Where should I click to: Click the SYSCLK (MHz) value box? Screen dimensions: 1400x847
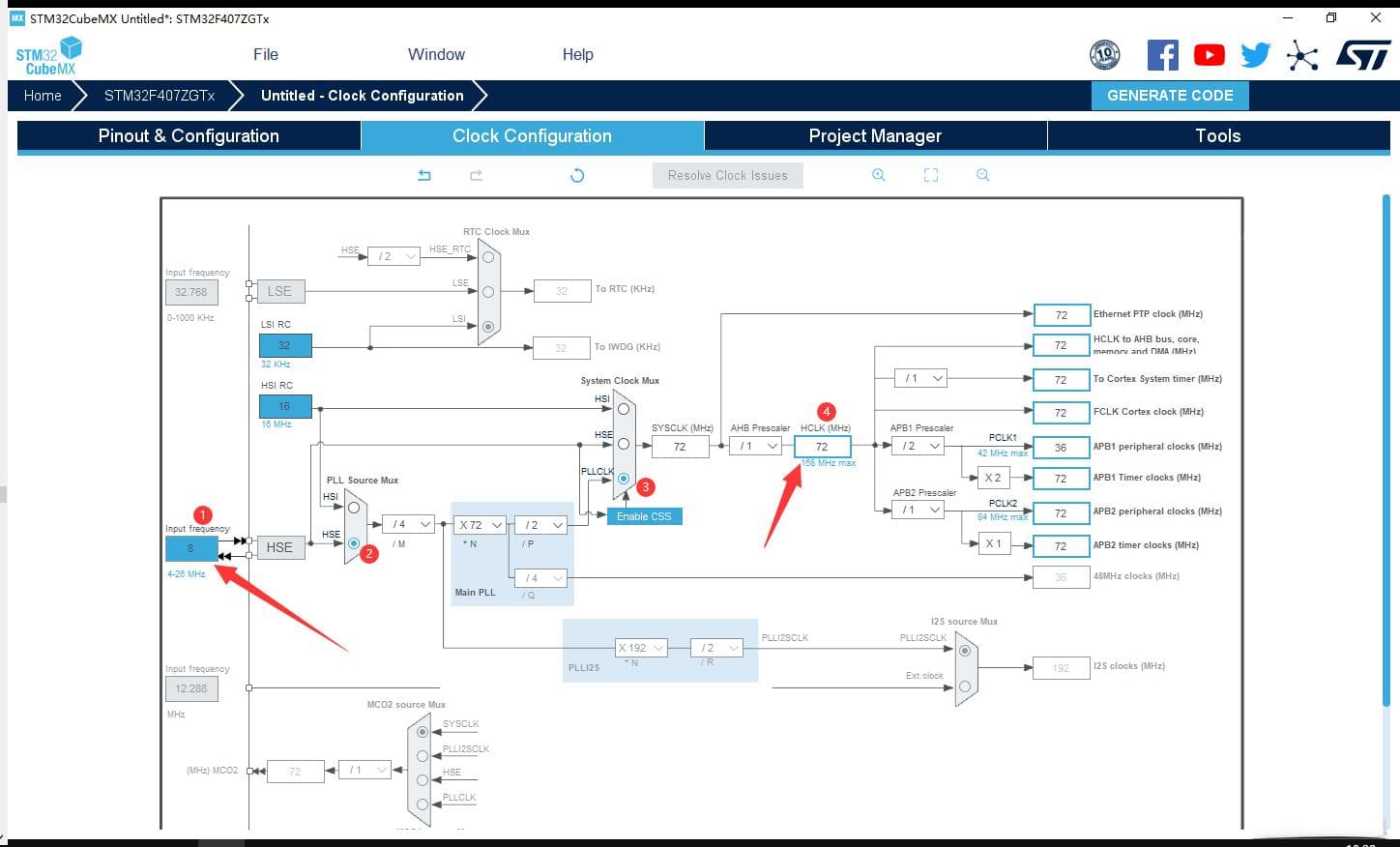click(x=681, y=446)
